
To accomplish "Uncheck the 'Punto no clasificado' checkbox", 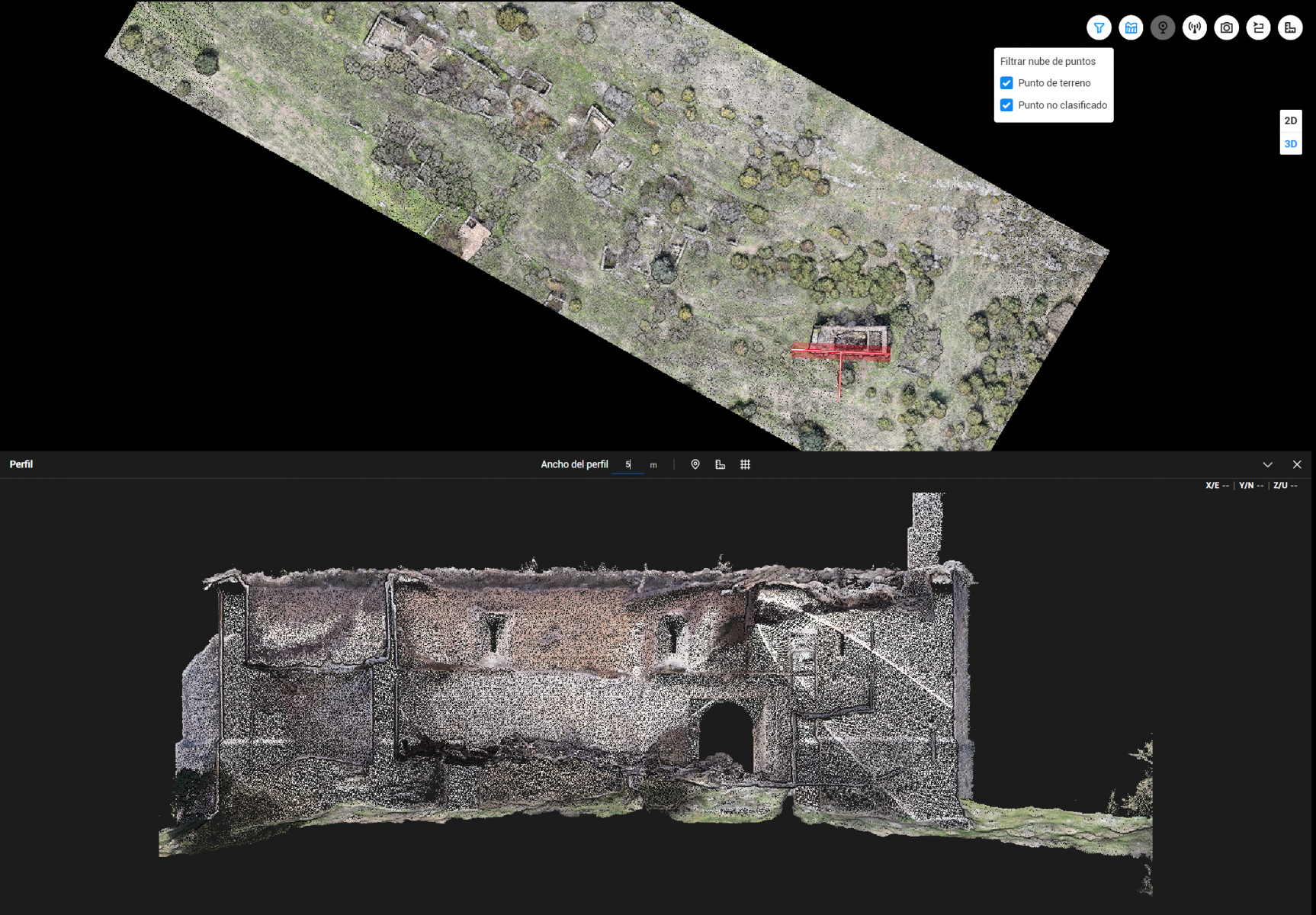I will [1006, 105].
